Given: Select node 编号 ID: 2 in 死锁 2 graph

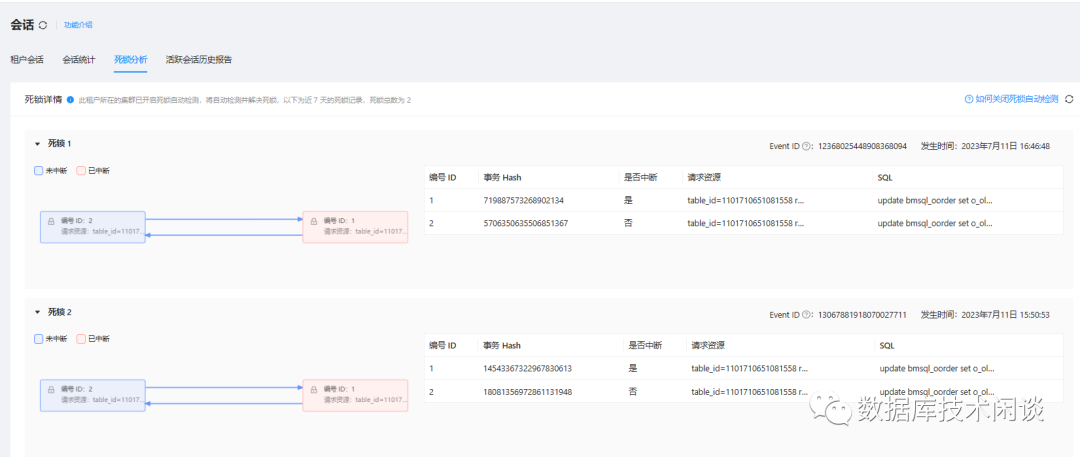Looking at the screenshot, I should coord(92,395).
